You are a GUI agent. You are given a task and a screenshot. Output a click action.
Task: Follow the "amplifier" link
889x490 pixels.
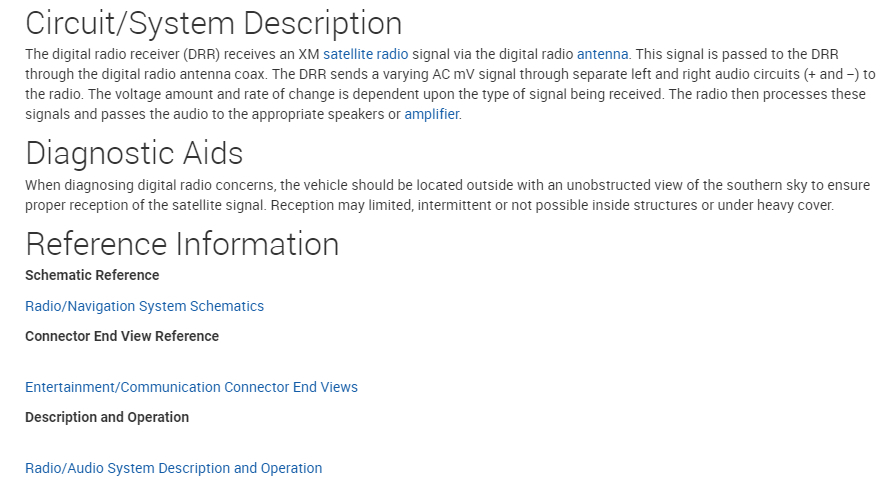click(431, 114)
